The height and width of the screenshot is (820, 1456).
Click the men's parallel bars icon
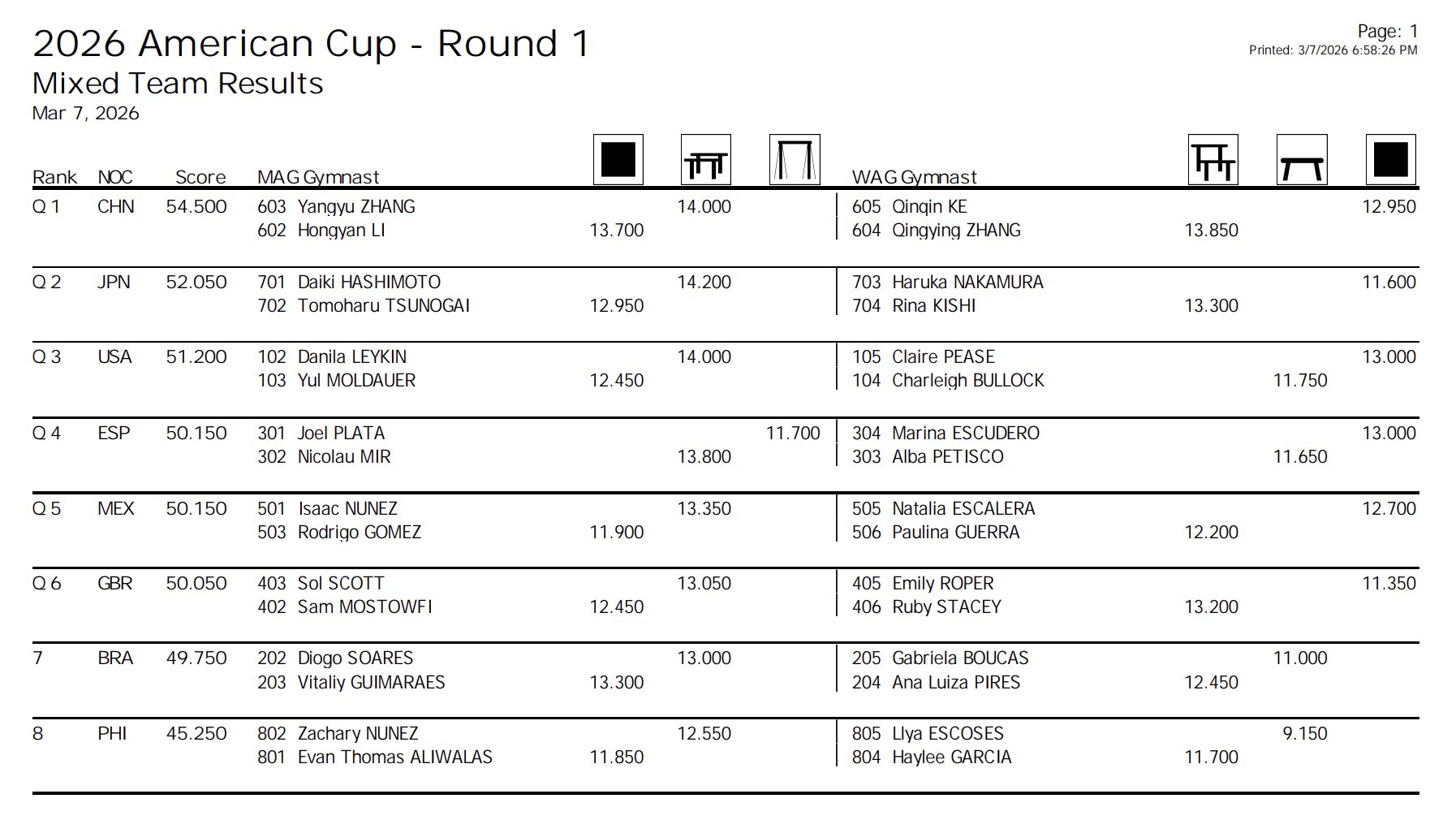click(x=705, y=159)
